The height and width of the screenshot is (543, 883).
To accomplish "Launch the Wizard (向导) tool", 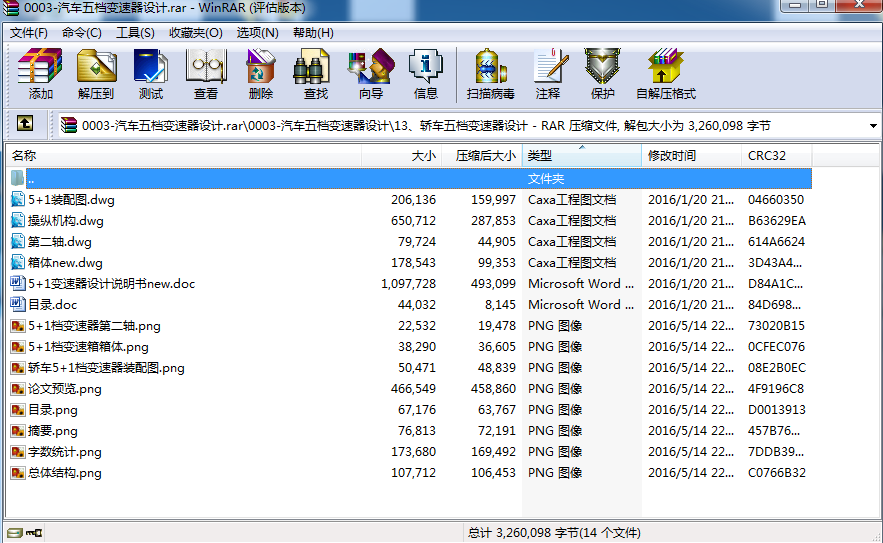I will point(371,74).
